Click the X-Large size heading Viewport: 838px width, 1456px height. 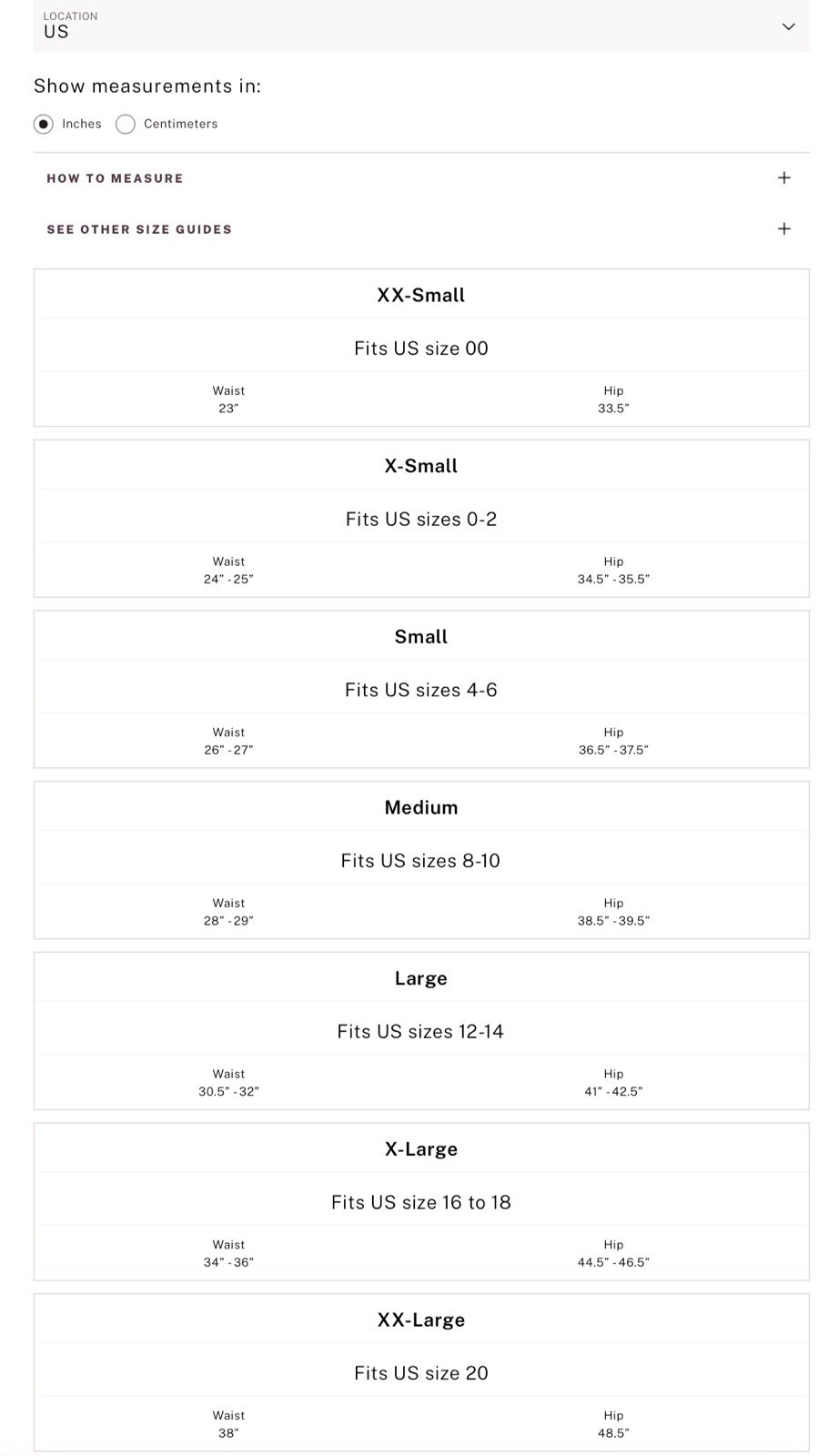pyautogui.click(x=421, y=1149)
